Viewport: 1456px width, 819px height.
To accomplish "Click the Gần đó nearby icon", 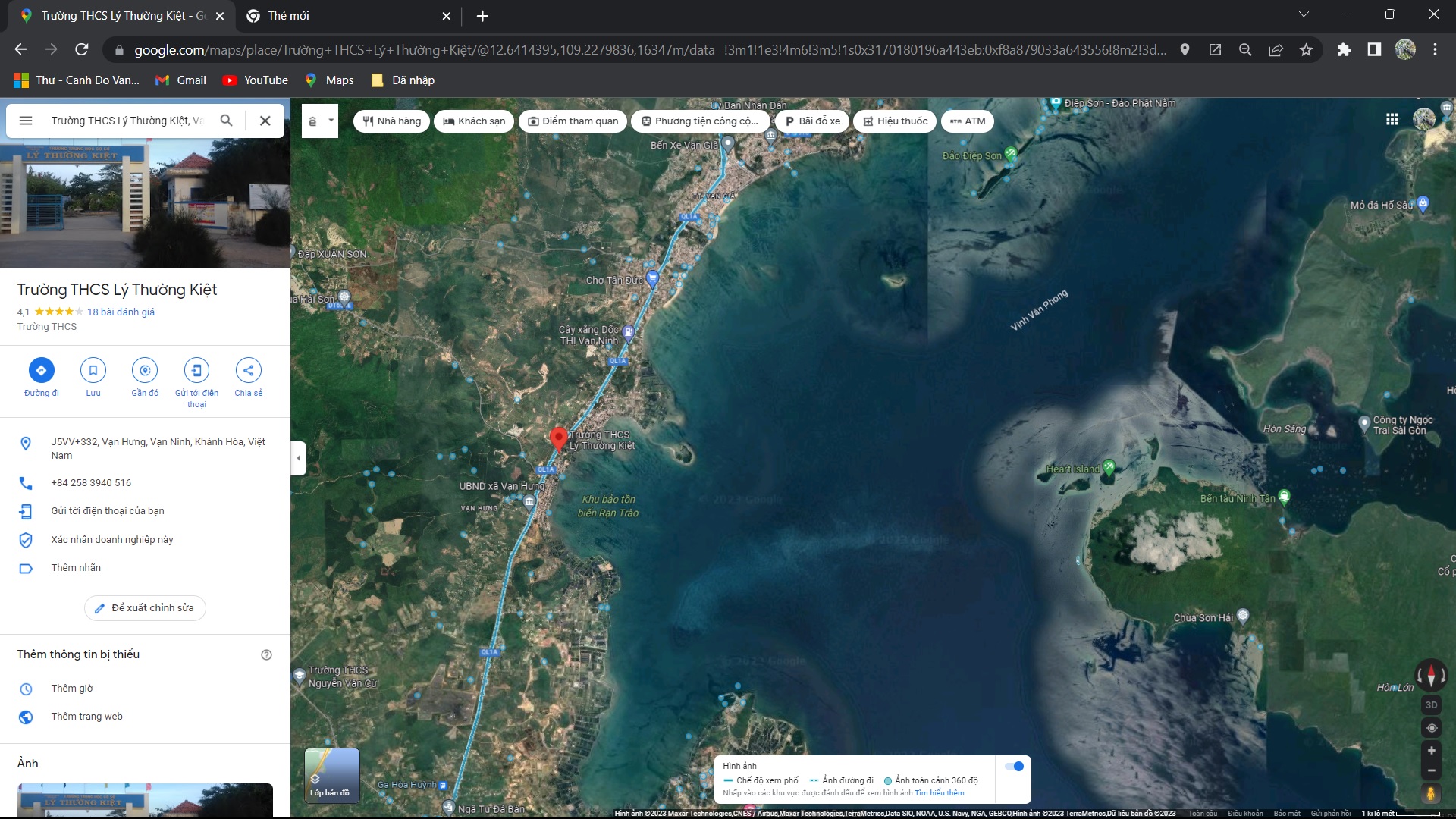I will click(145, 370).
